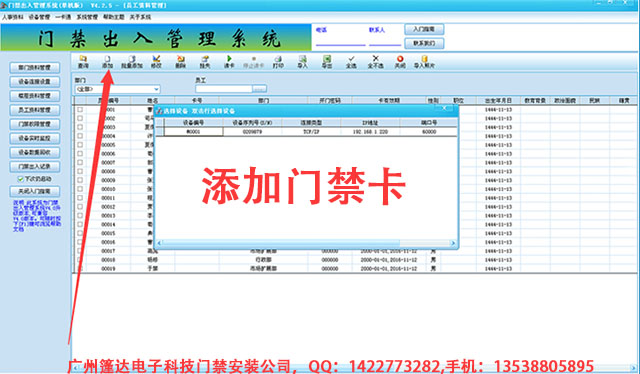Click the 端口号 column header in dialog
Screen dimensions: 640x374
click(x=429, y=122)
